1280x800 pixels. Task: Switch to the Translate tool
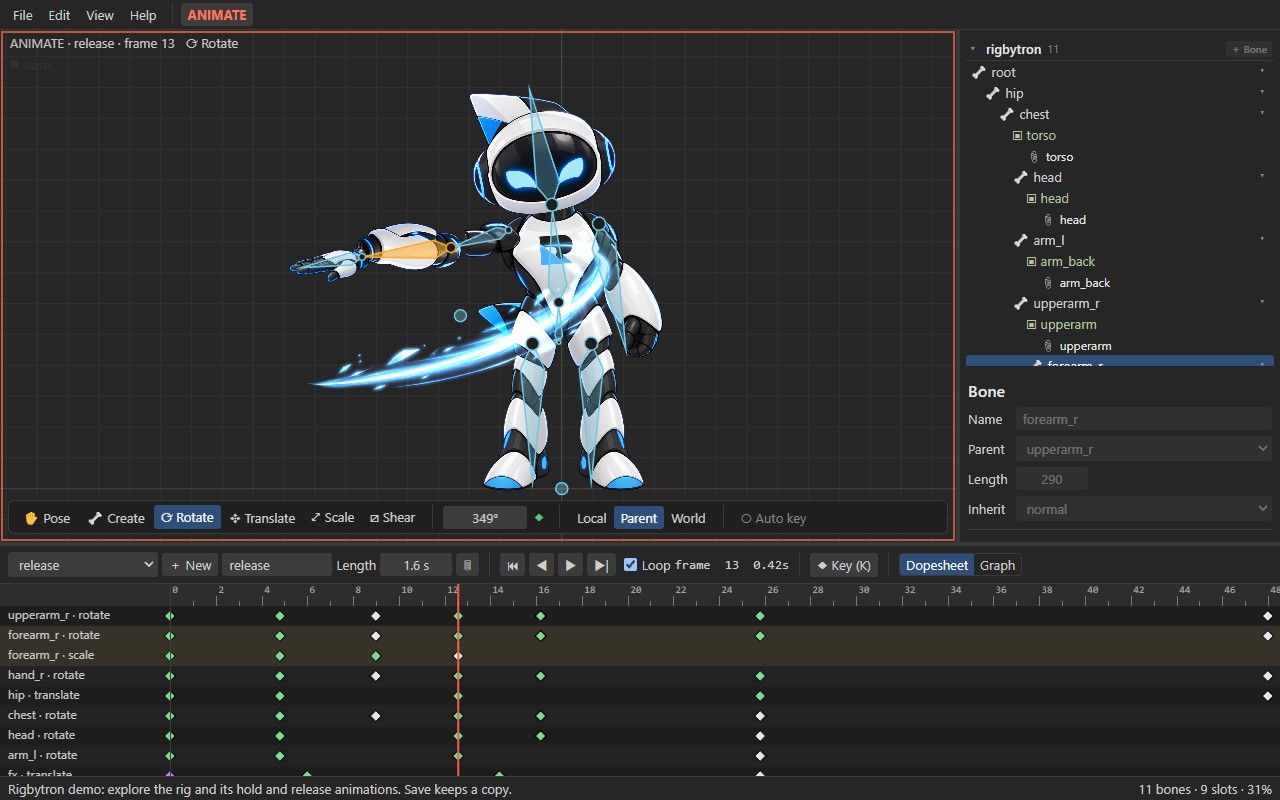point(262,518)
